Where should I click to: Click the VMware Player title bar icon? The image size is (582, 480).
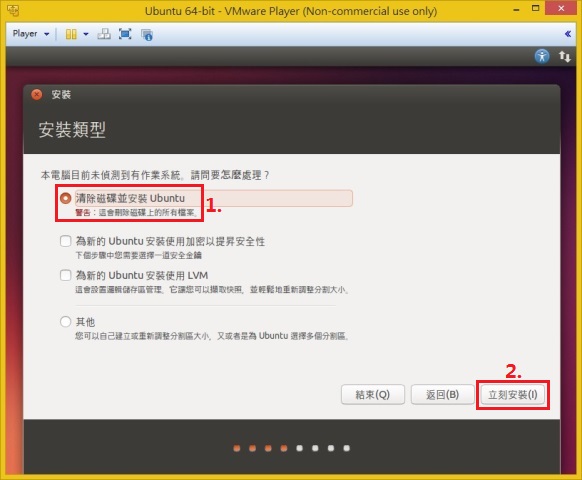click(13, 10)
